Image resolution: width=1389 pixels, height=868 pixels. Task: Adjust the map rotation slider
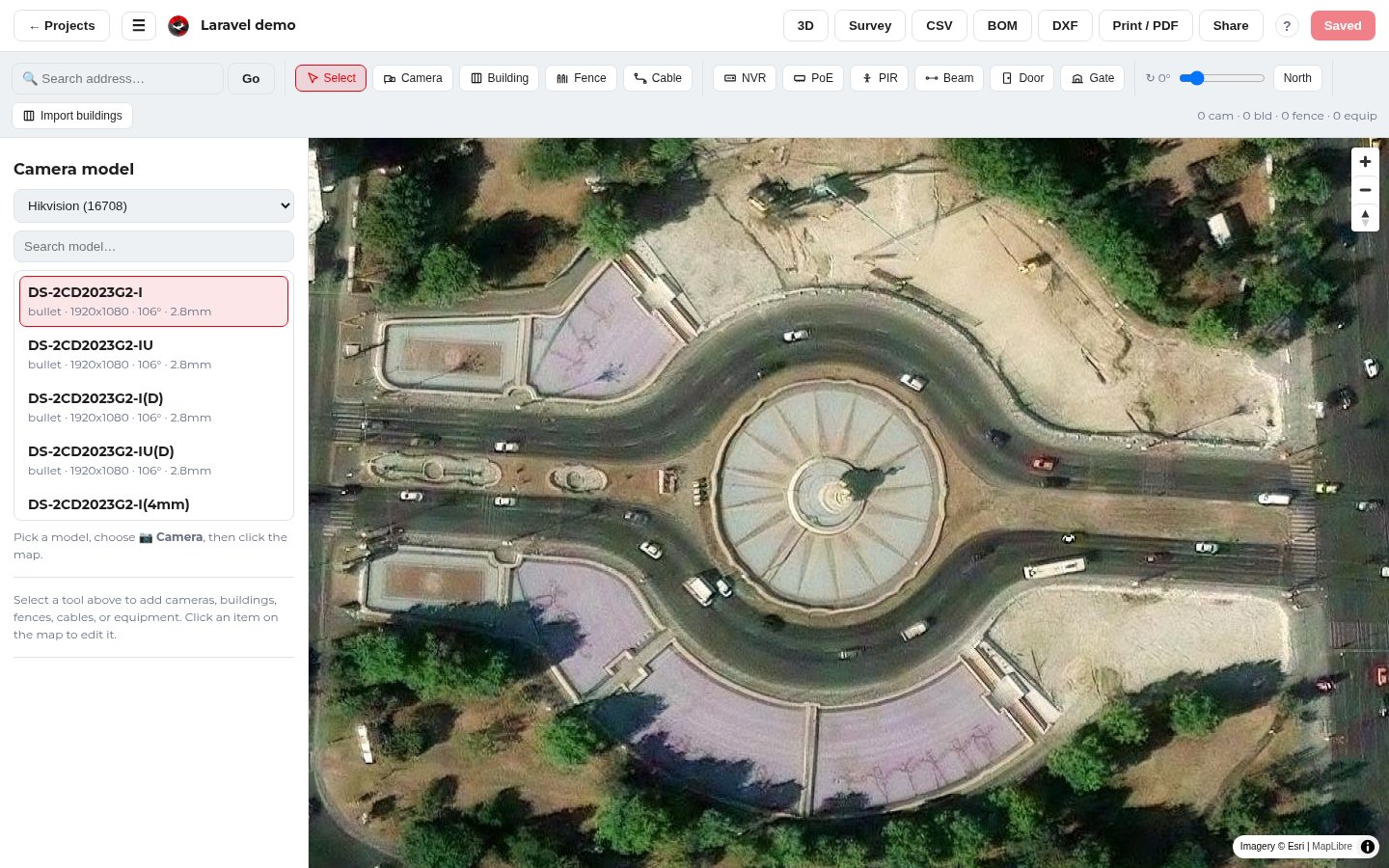1222,78
